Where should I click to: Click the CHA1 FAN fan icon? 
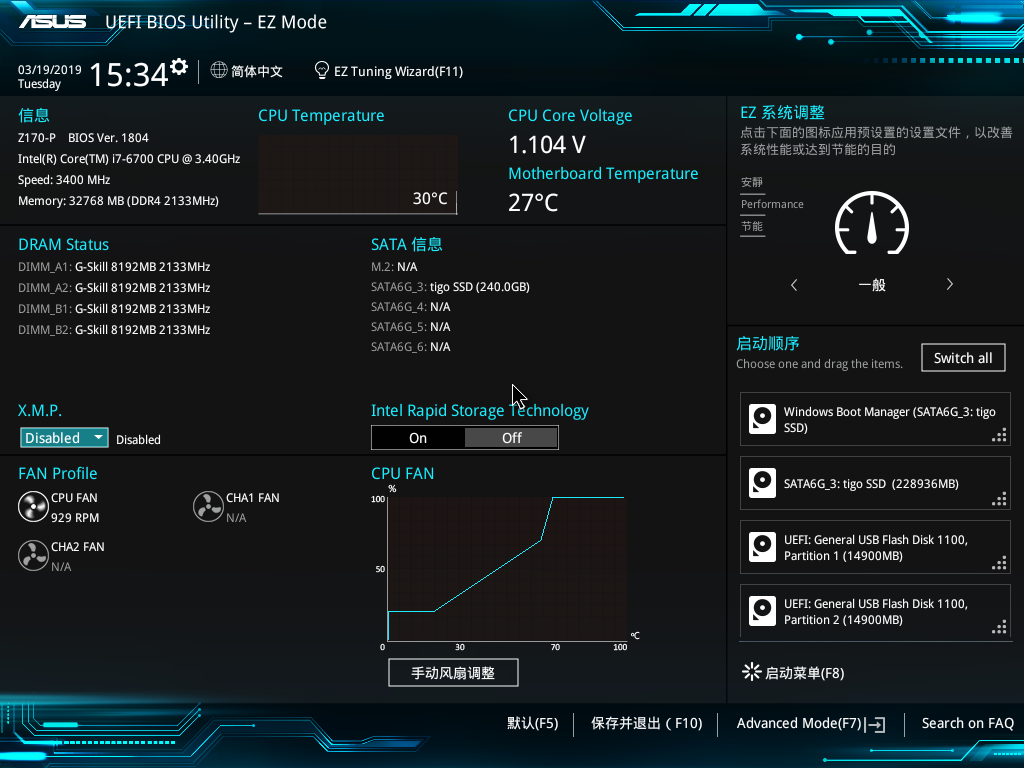pos(208,507)
